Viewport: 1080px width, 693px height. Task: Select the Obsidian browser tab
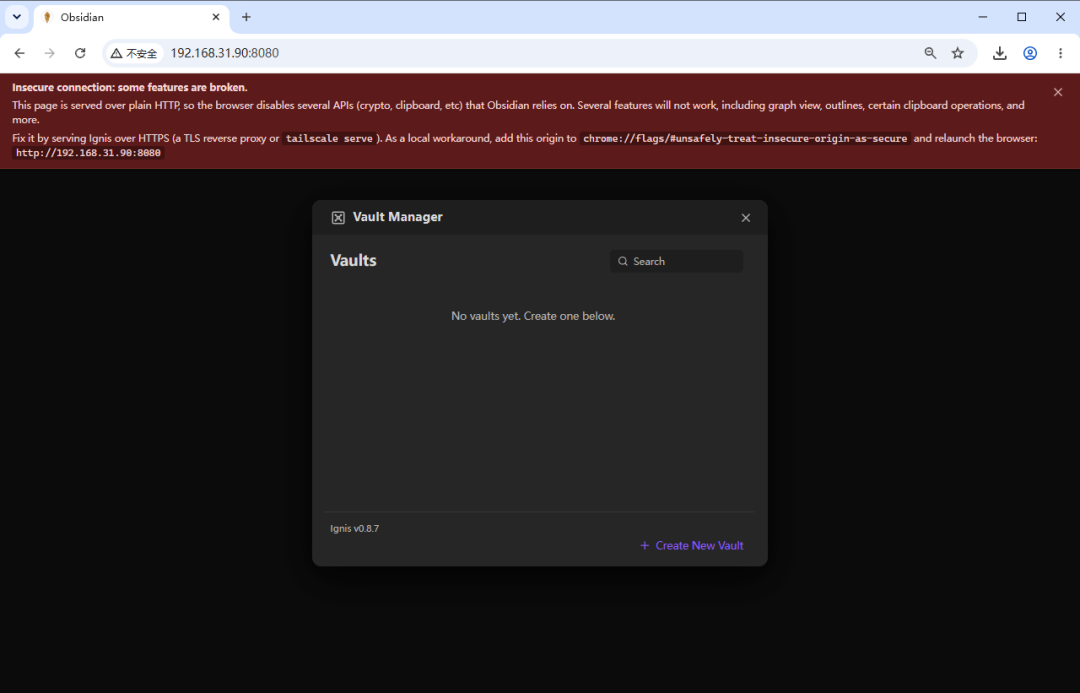(132, 17)
